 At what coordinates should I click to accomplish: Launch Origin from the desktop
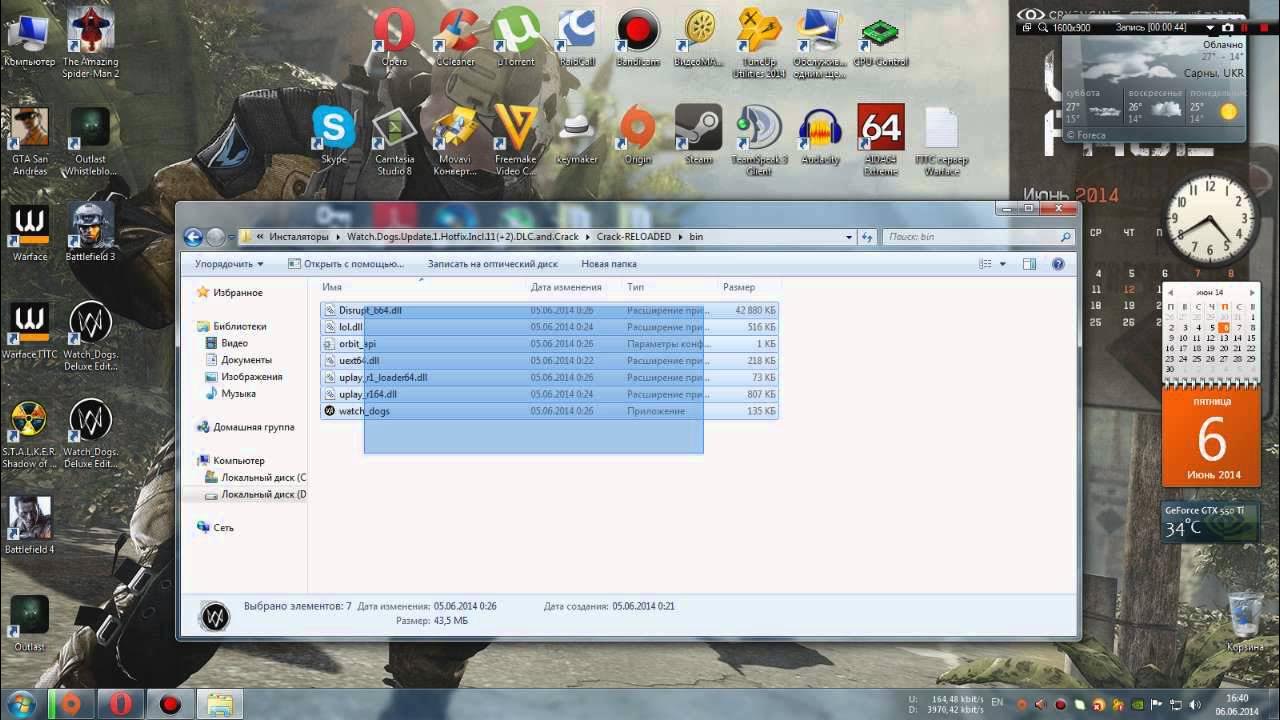pyautogui.click(x=637, y=135)
